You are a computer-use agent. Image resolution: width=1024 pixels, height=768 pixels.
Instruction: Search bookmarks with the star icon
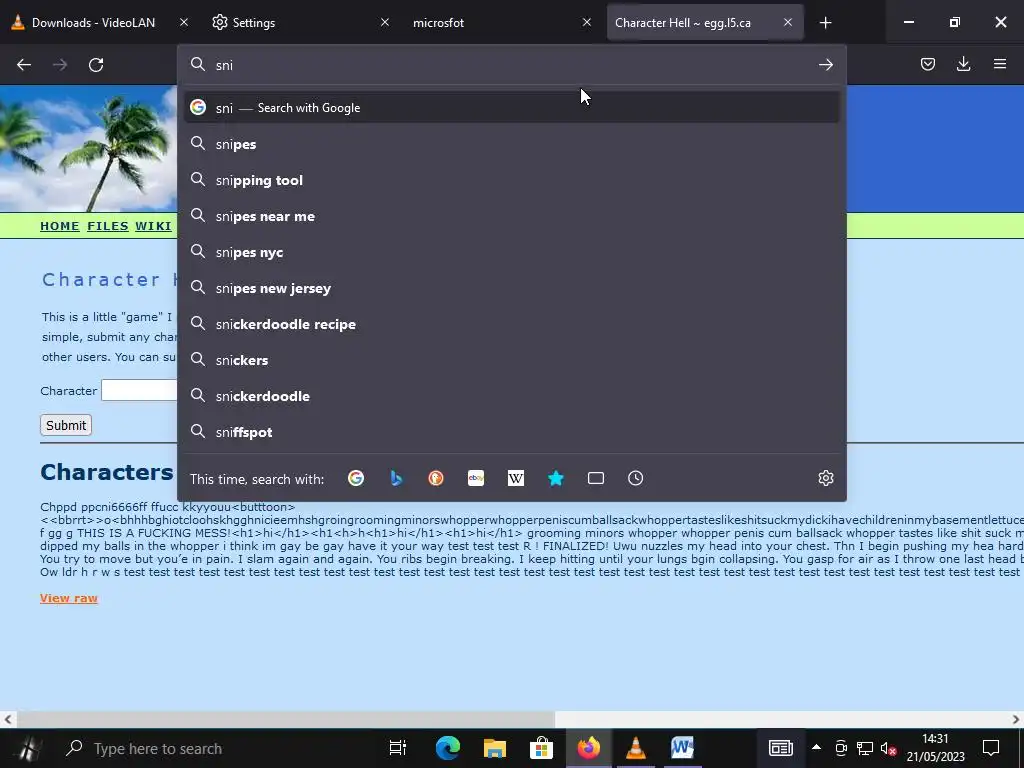(556, 479)
